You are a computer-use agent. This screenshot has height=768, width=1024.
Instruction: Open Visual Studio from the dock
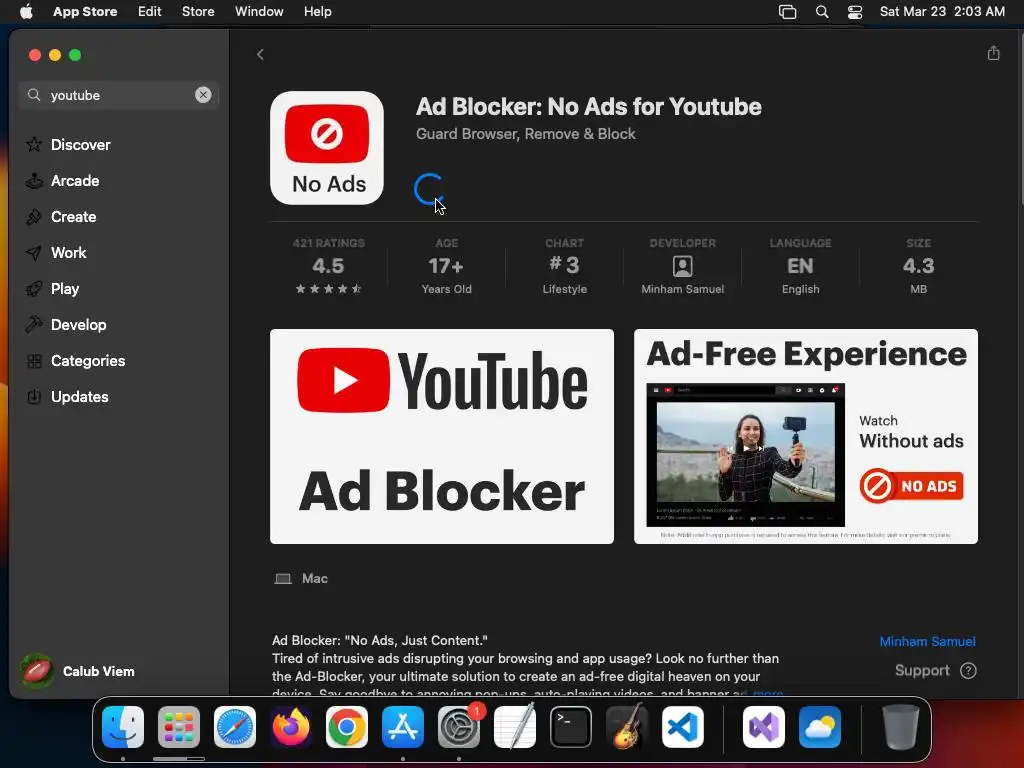pos(763,727)
